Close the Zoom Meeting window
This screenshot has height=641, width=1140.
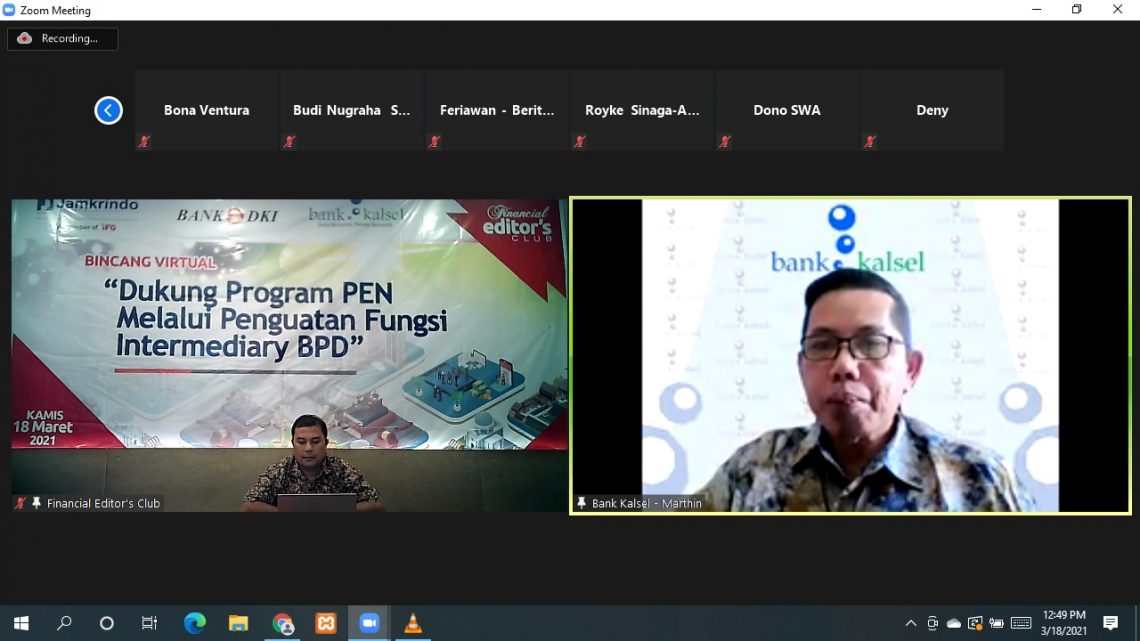point(1117,9)
